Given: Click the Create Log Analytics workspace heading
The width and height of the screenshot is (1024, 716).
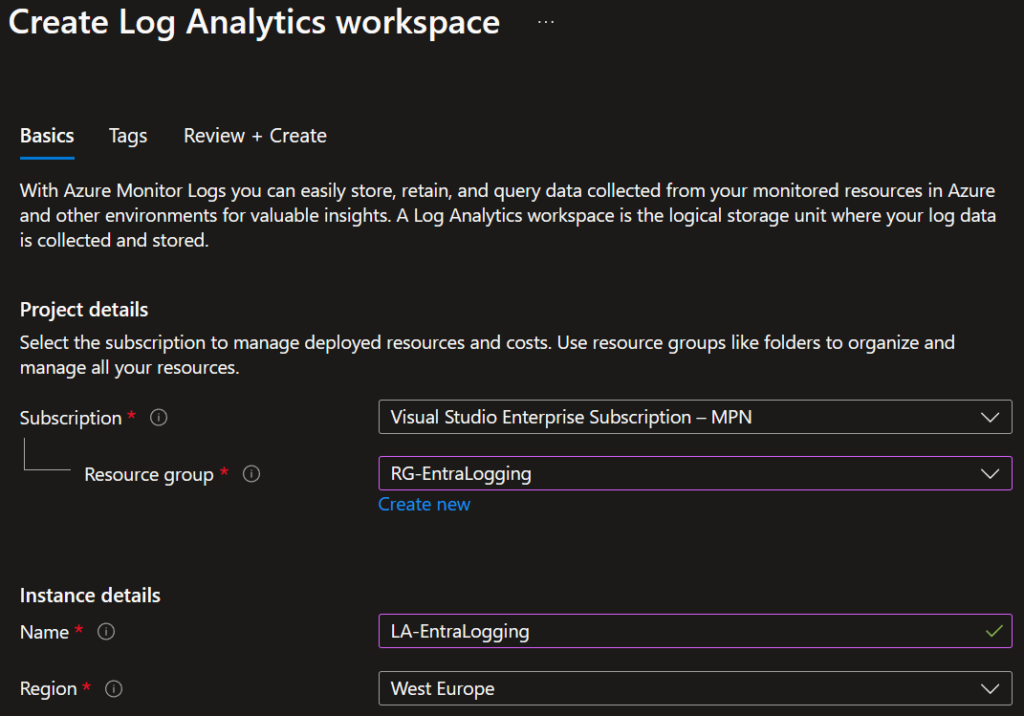Looking at the screenshot, I should click(x=254, y=22).
